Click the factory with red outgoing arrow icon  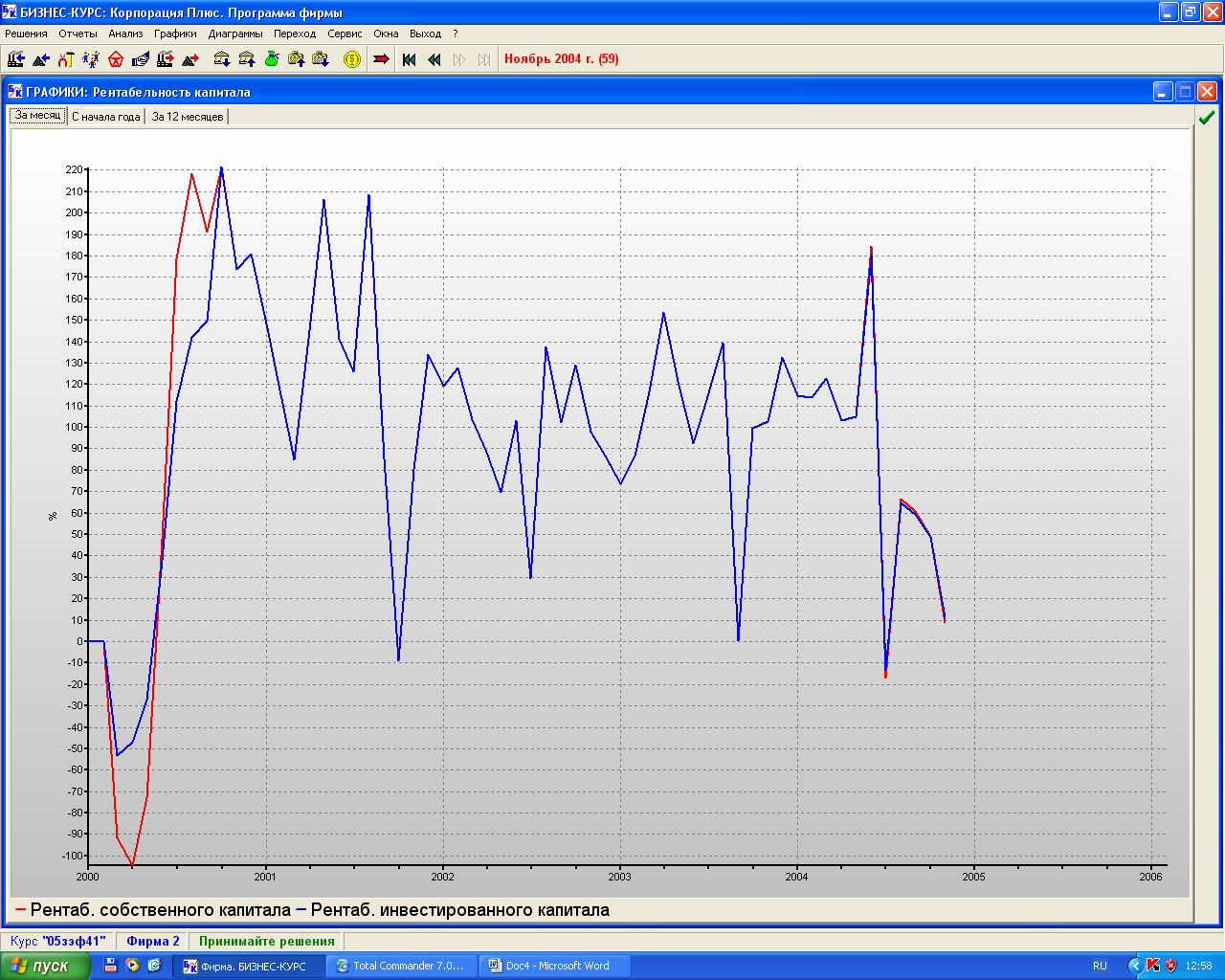coord(166,59)
